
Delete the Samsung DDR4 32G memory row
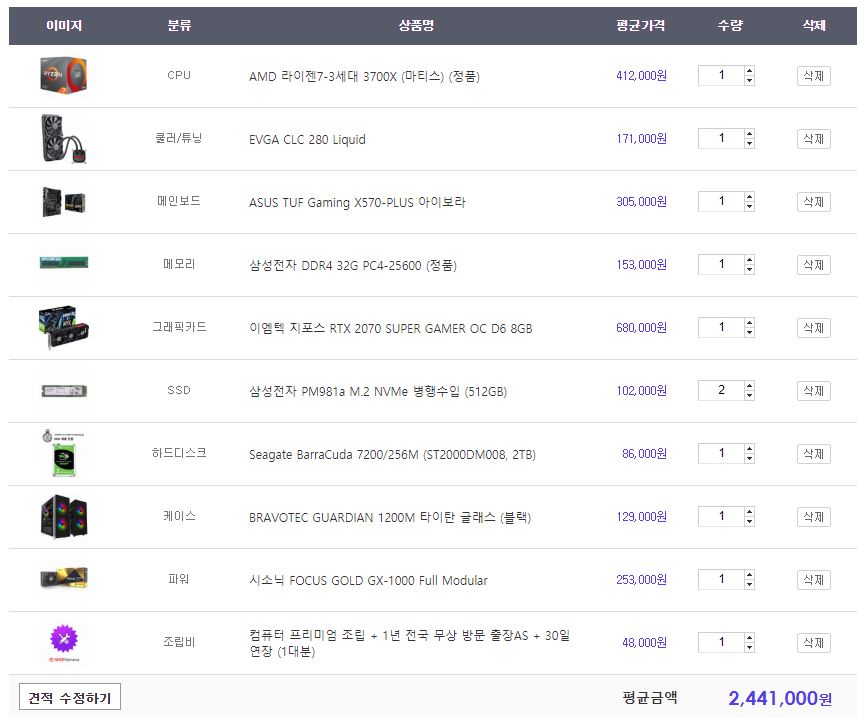click(813, 265)
